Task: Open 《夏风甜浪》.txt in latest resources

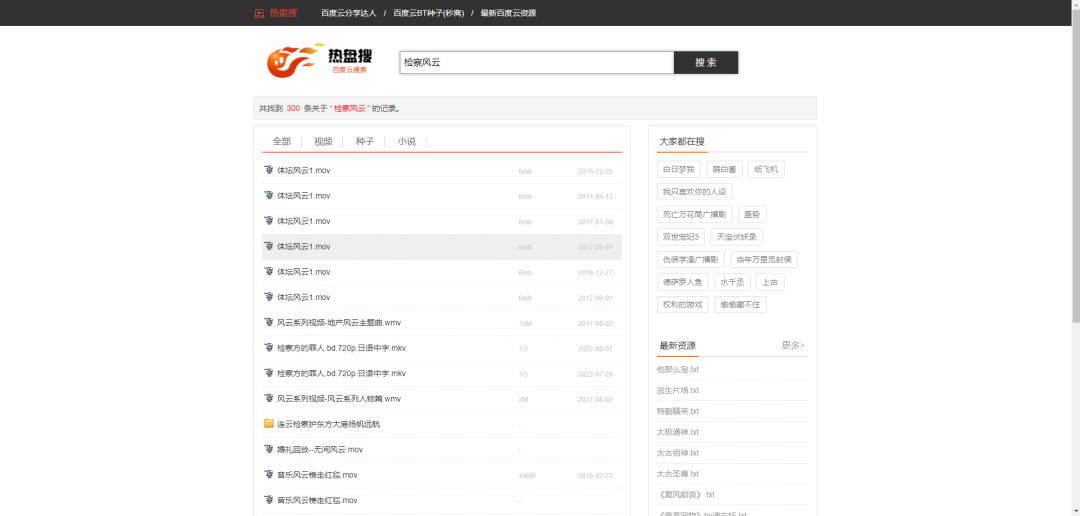Action: click(x=685, y=495)
